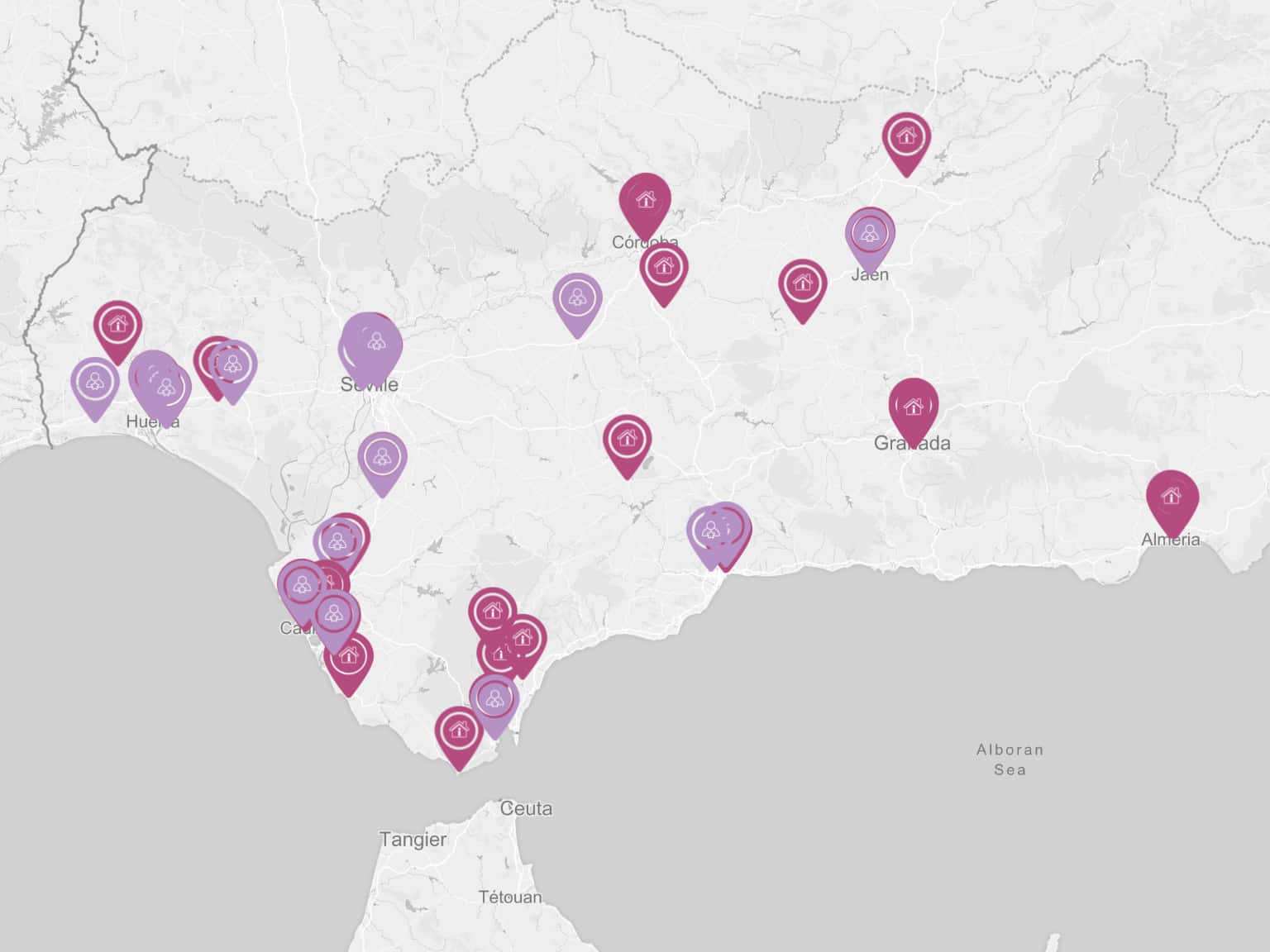Select the house pin west of Jaén
1270x952 pixels.
click(802, 285)
